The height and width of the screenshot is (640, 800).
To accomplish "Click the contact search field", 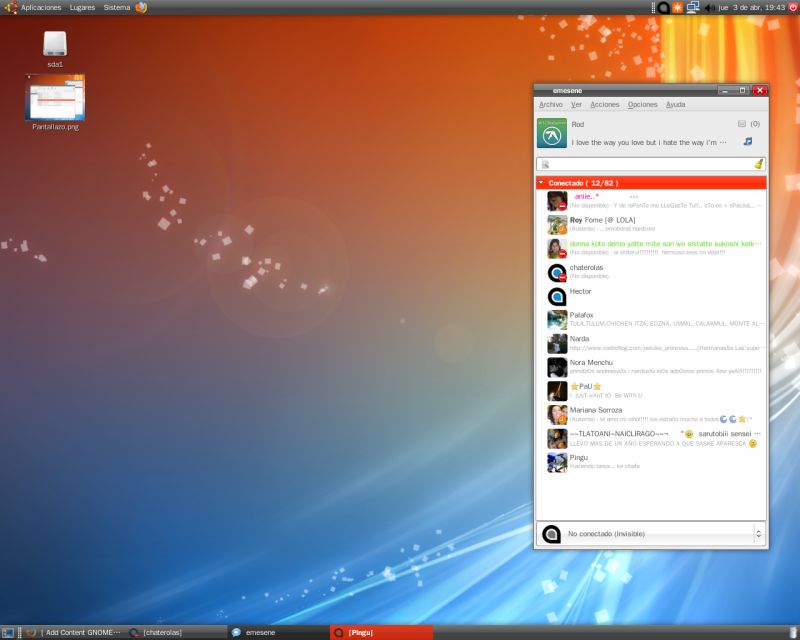I will click(651, 164).
